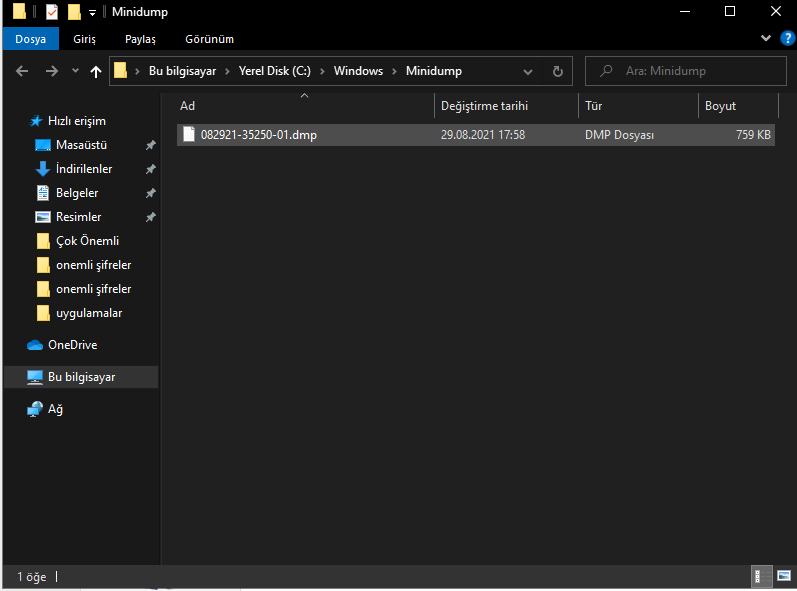Open the recent locations dropdown arrow
The width and height of the screenshot is (797, 591).
coord(75,71)
